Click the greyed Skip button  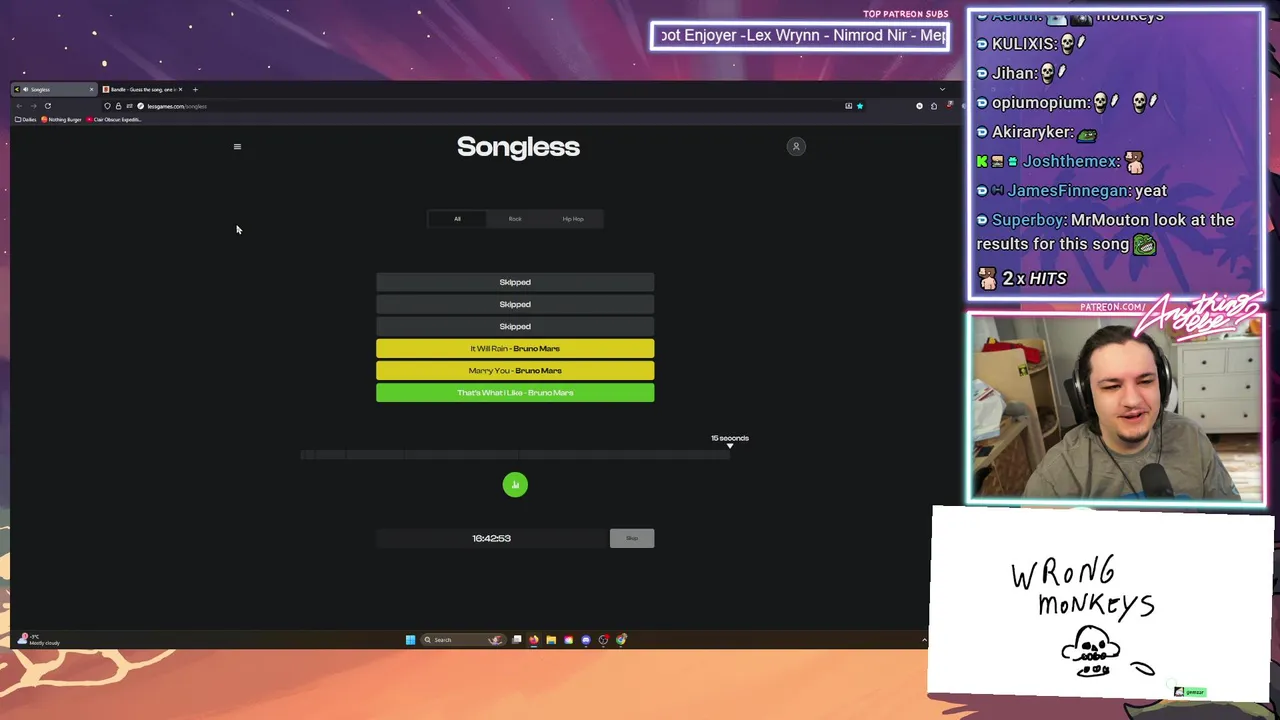[632, 538]
